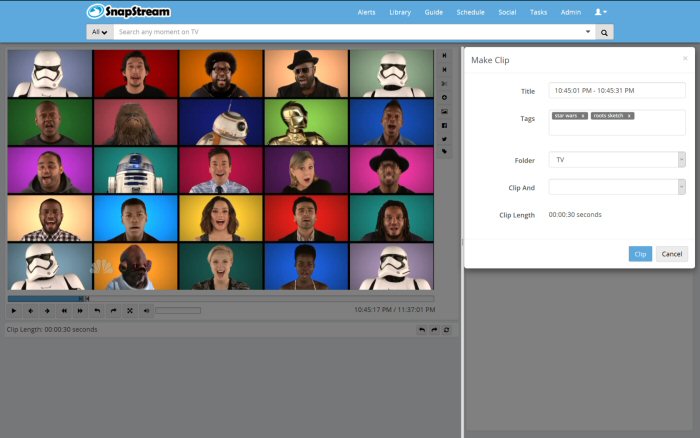Screen dimensions: 700x438
Task: Undo the last clip edit
Action: (x=421, y=330)
